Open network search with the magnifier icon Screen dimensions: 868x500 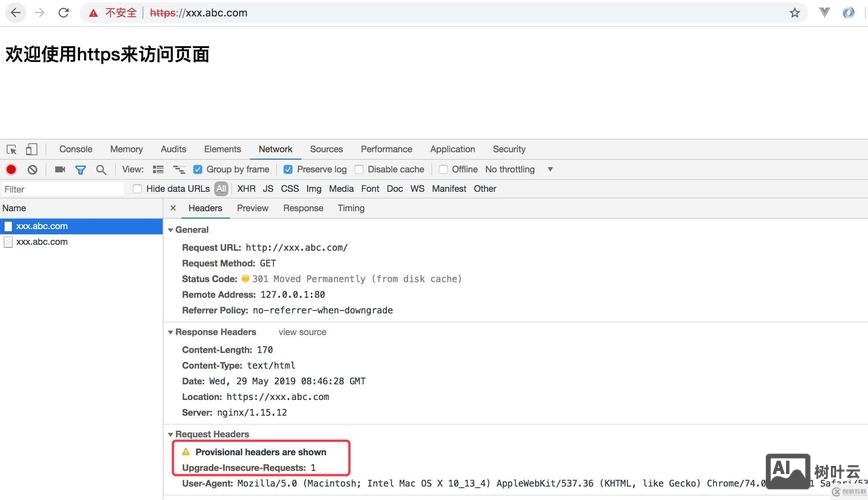tap(101, 170)
